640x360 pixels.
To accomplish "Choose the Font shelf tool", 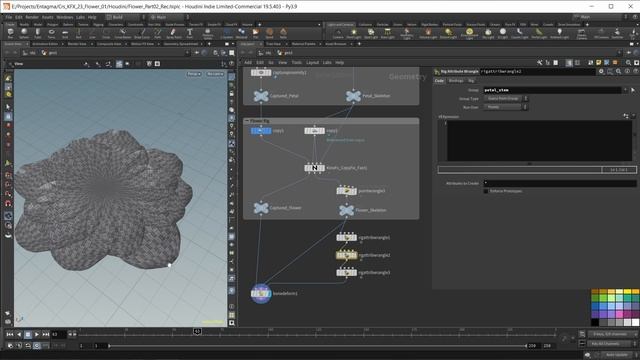I will click(x=190, y=33).
